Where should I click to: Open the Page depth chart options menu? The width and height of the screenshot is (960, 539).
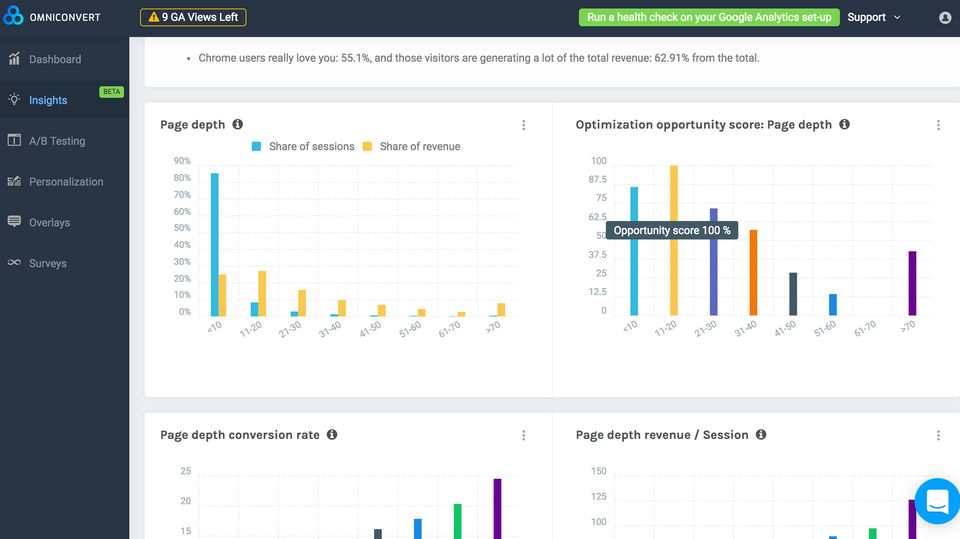[x=523, y=125]
